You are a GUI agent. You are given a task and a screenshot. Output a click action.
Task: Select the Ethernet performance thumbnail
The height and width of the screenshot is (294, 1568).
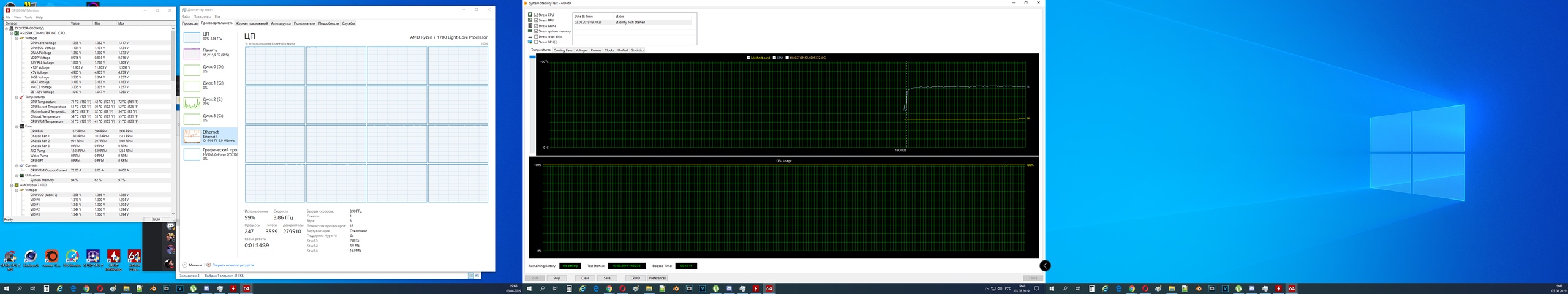tap(192, 136)
